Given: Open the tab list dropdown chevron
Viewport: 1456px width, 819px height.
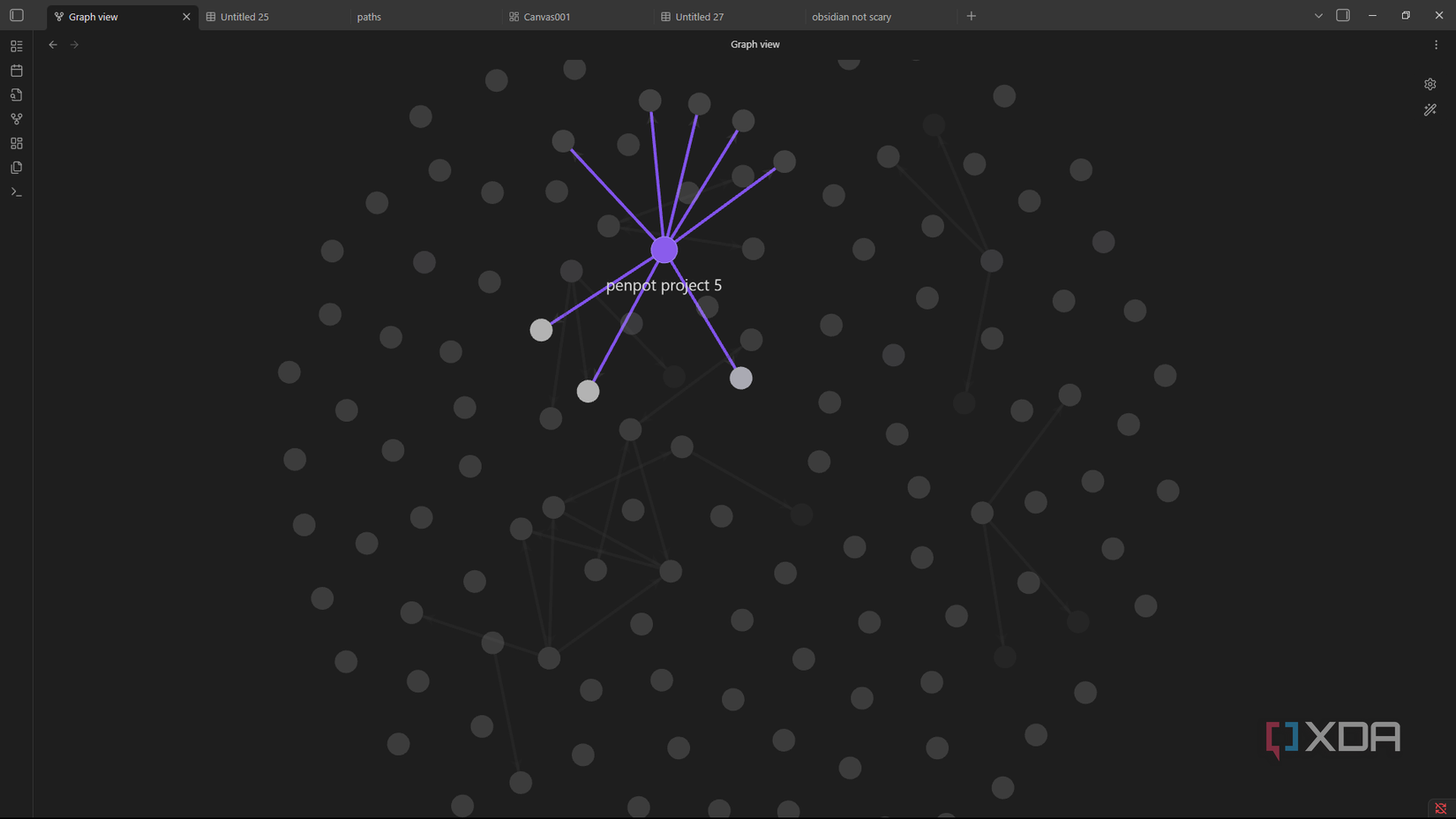Looking at the screenshot, I should coord(1317,15).
